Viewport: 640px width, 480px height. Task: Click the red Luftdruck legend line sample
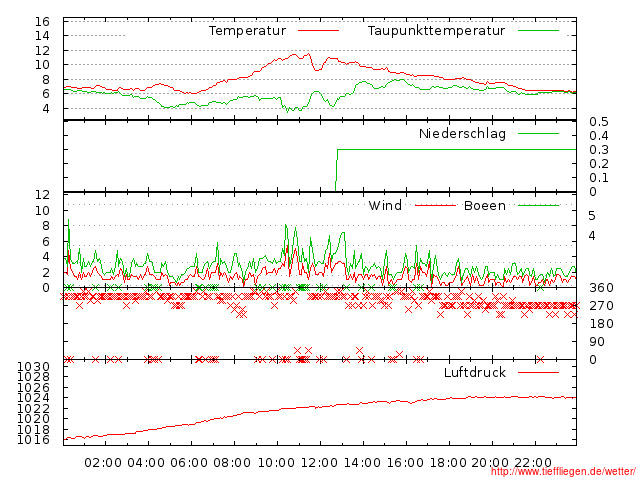538,372
